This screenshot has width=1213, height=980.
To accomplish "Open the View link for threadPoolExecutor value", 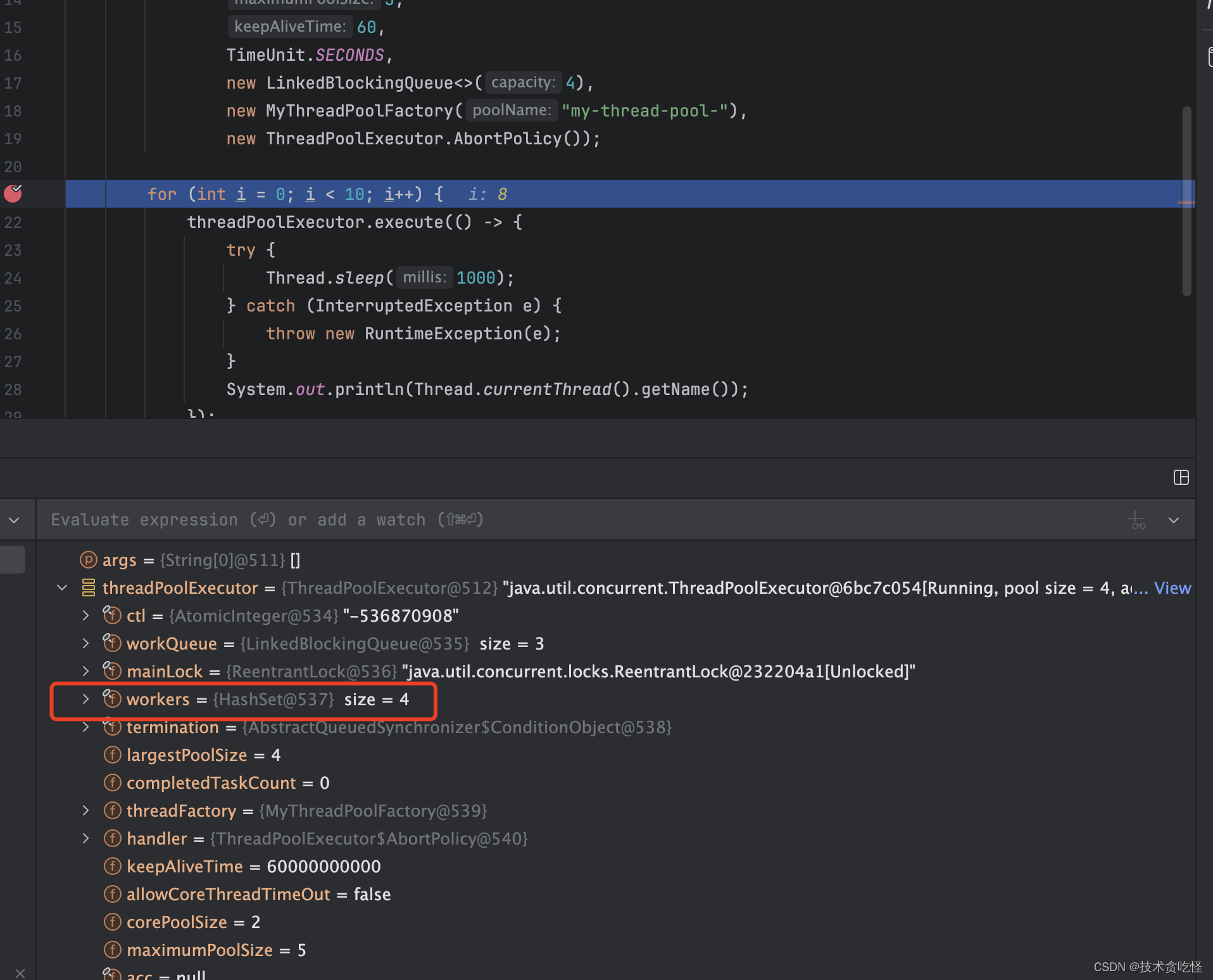I will point(1172,588).
